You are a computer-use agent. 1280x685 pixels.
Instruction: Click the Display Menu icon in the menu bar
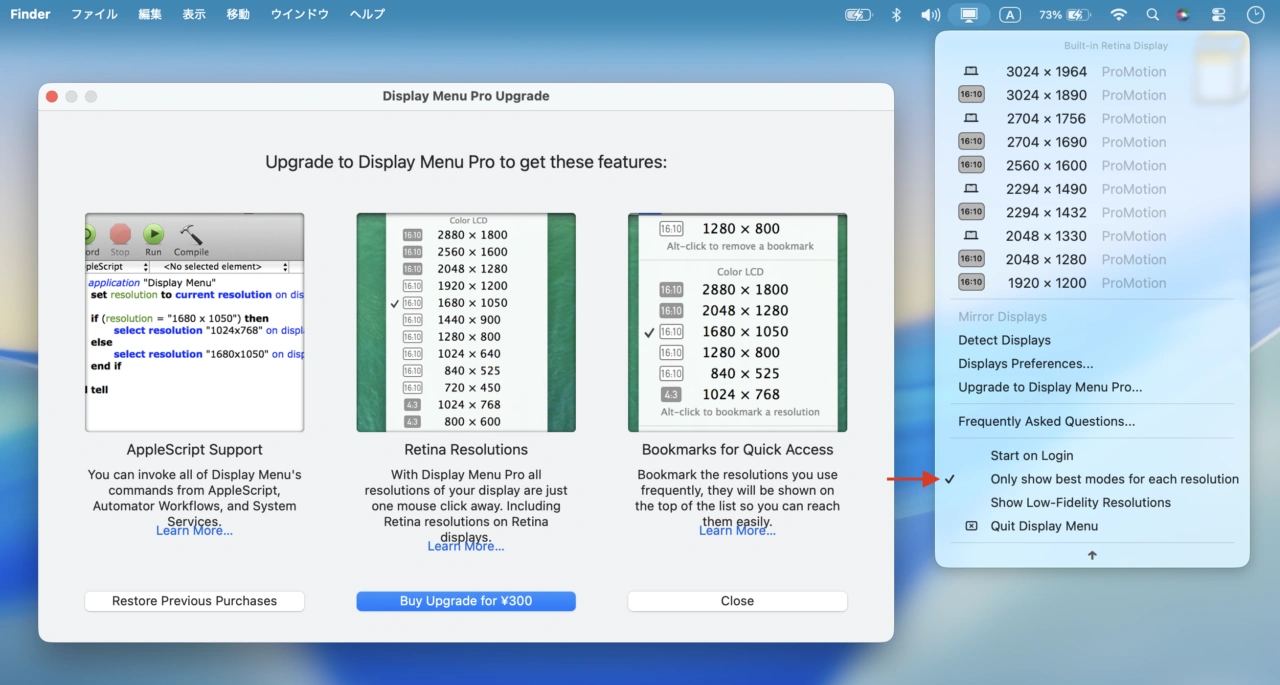[x=968, y=14]
